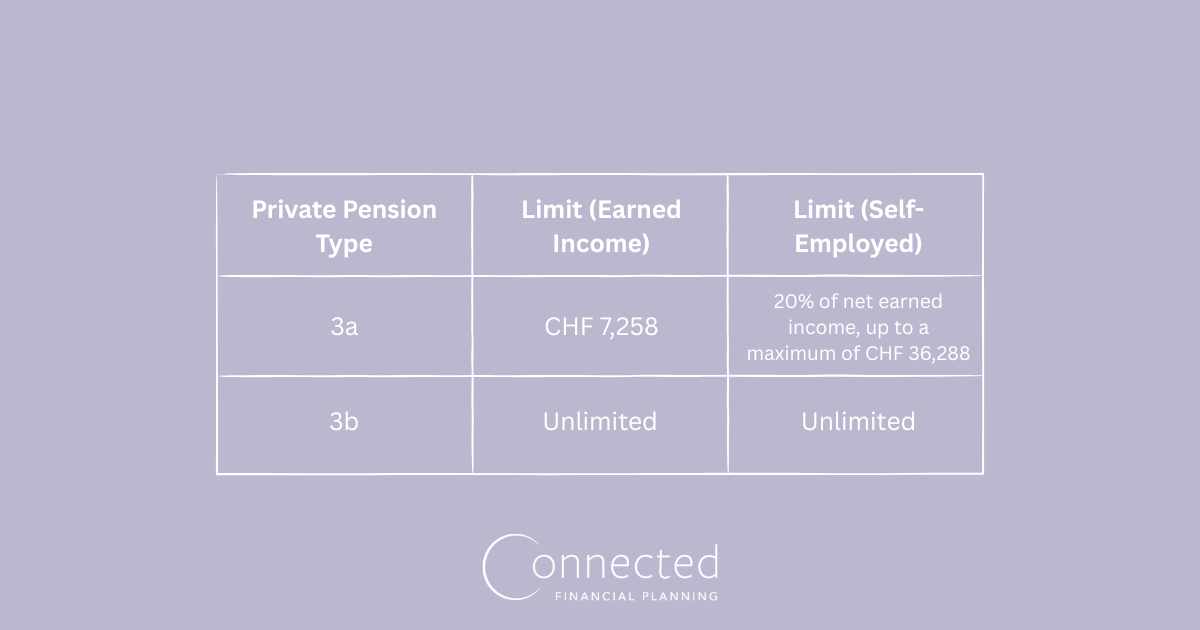Click the Limit (Self-Employed) column header
The image size is (1200, 630).
pos(856,226)
